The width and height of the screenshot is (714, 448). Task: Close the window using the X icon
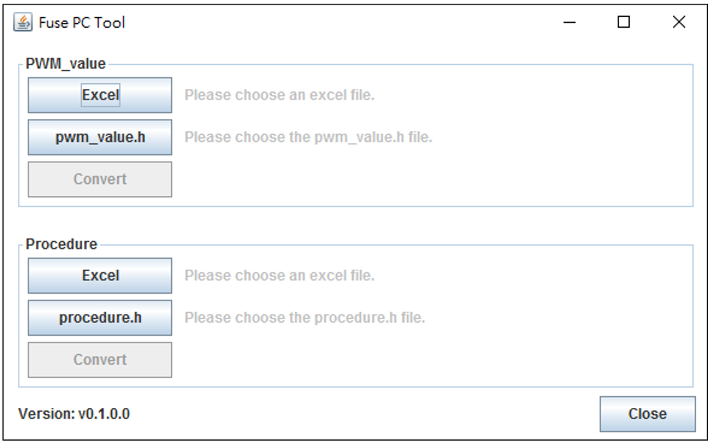pos(679,22)
